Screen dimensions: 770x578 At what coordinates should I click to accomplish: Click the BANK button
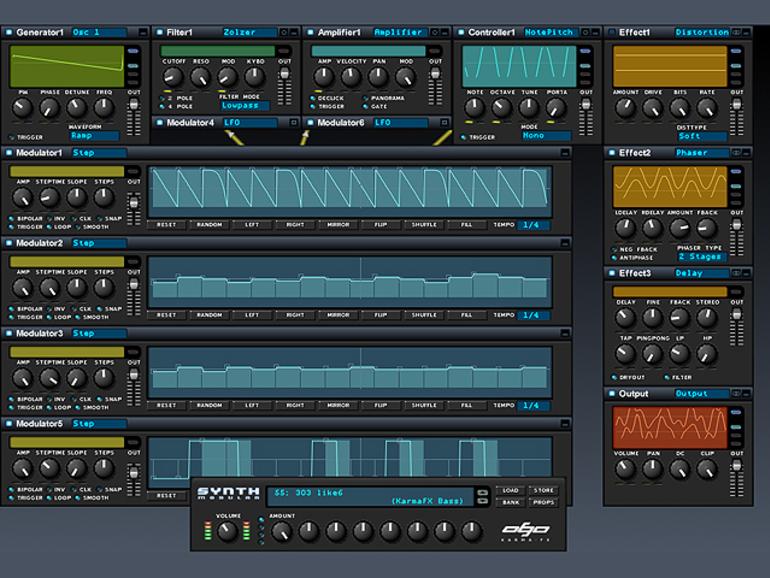(511, 502)
